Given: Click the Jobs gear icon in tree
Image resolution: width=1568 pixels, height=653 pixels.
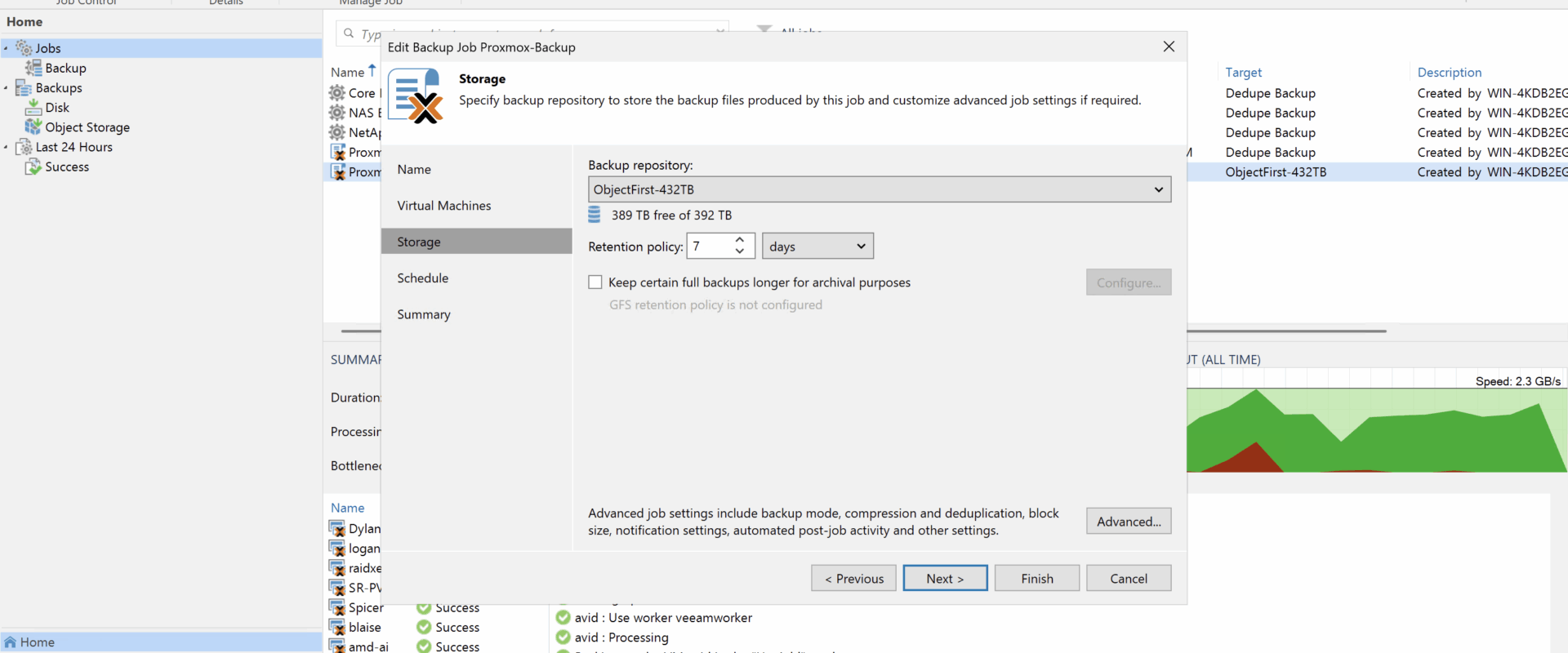Looking at the screenshot, I should [24, 48].
